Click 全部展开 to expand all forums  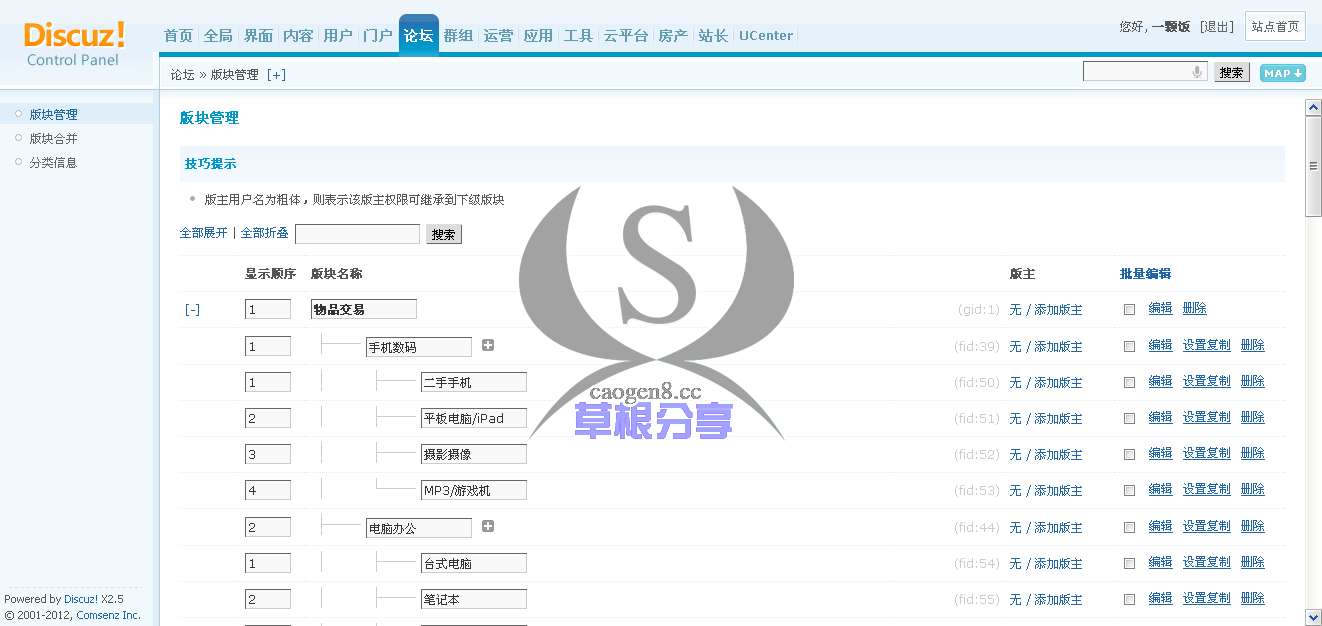[x=201, y=233]
